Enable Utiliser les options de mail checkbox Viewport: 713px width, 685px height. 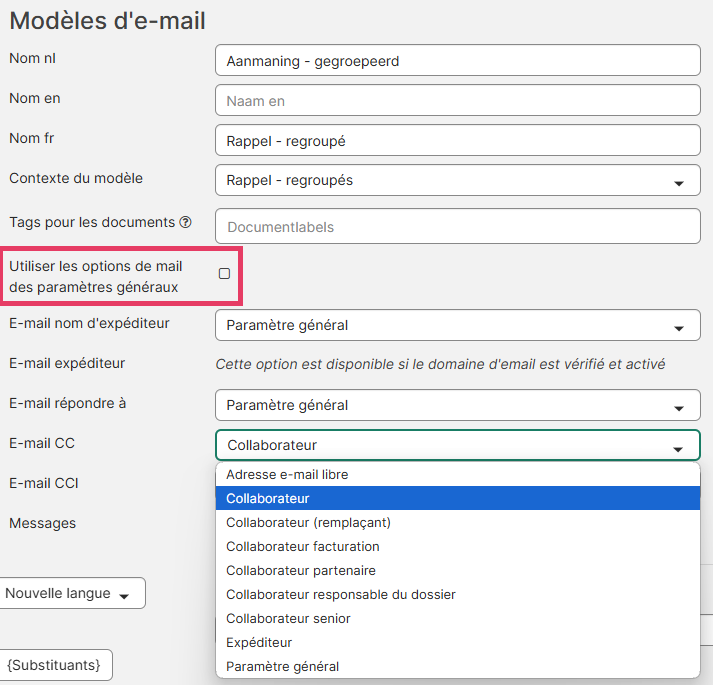coord(224,273)
